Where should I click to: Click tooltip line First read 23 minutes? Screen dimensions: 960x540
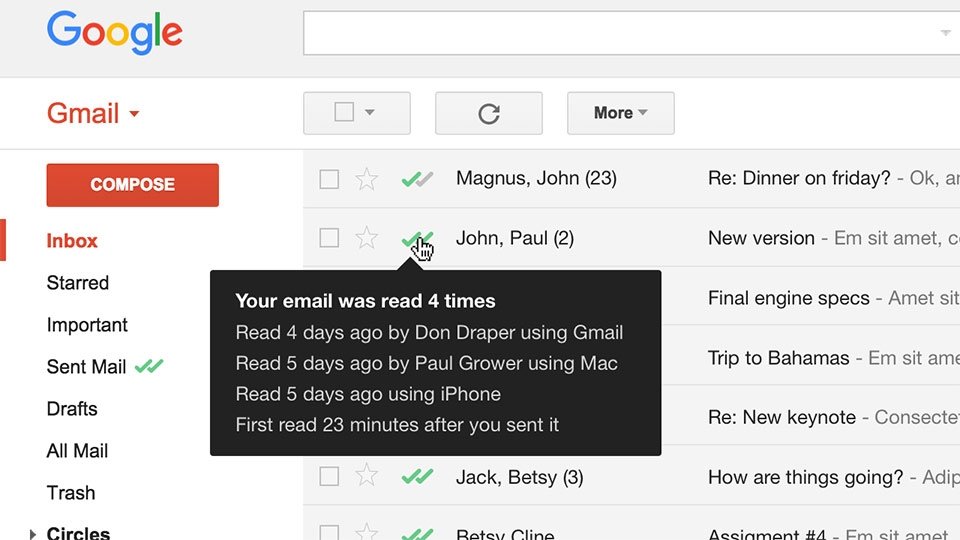[x=397, y=425]
